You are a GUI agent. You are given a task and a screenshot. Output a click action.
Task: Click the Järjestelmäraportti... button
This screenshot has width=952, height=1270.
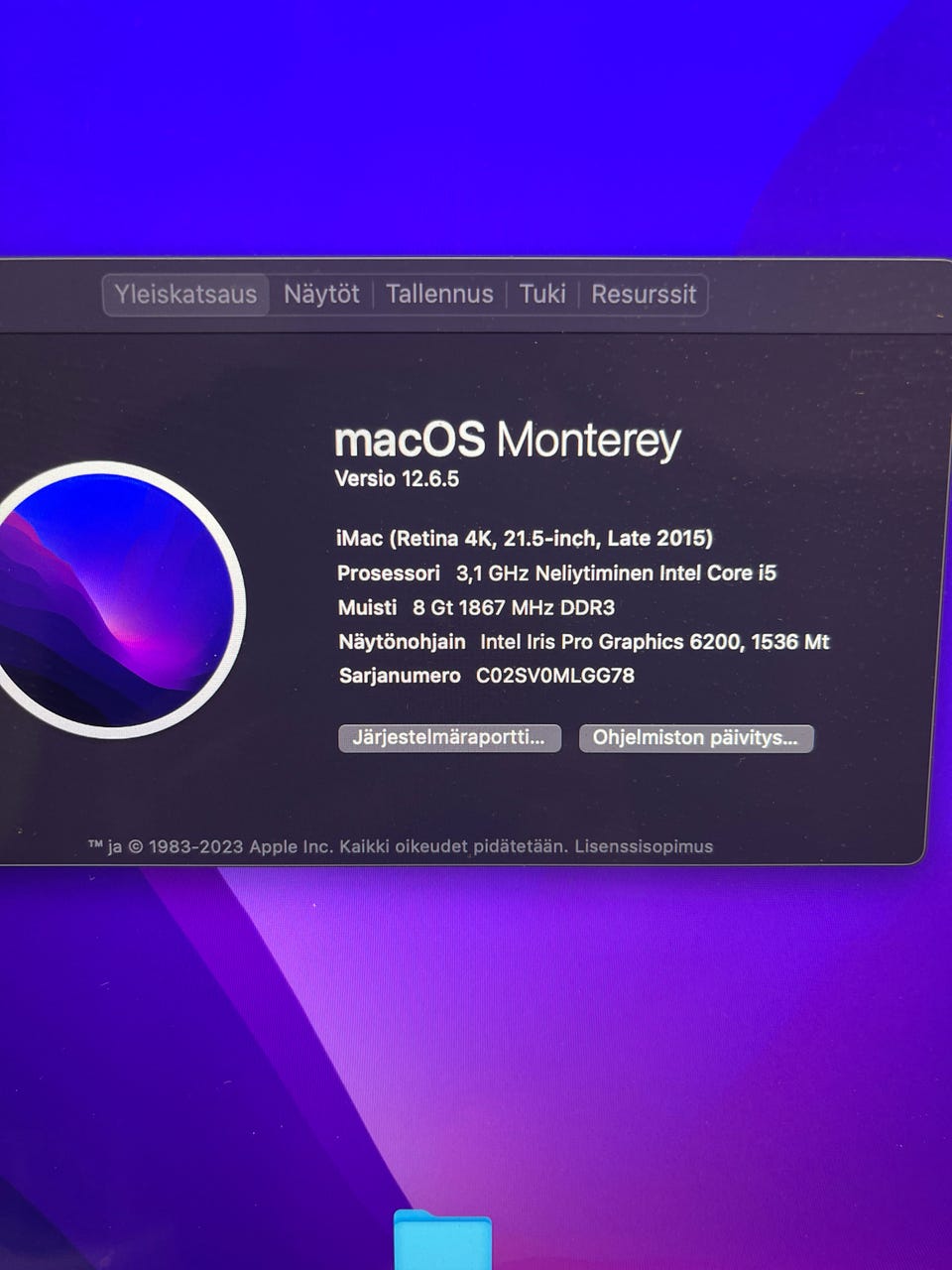449,738
